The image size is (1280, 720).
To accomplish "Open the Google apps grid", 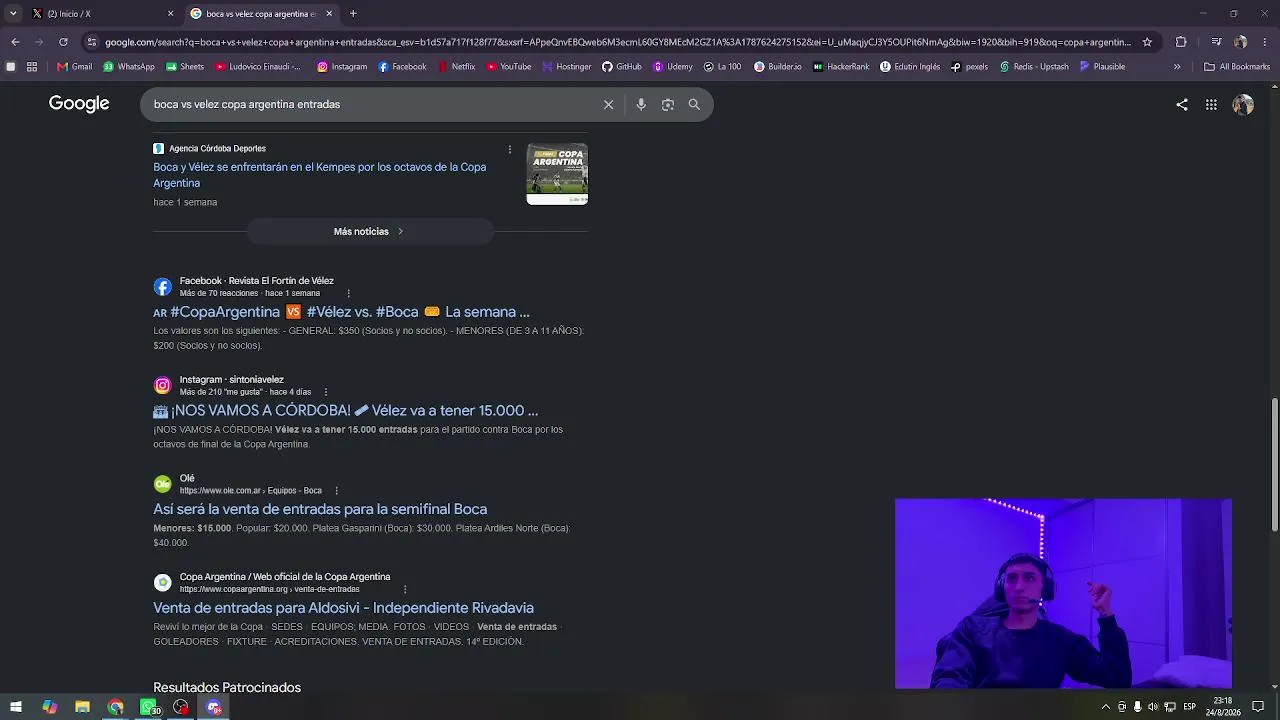I will (1211, 104).
